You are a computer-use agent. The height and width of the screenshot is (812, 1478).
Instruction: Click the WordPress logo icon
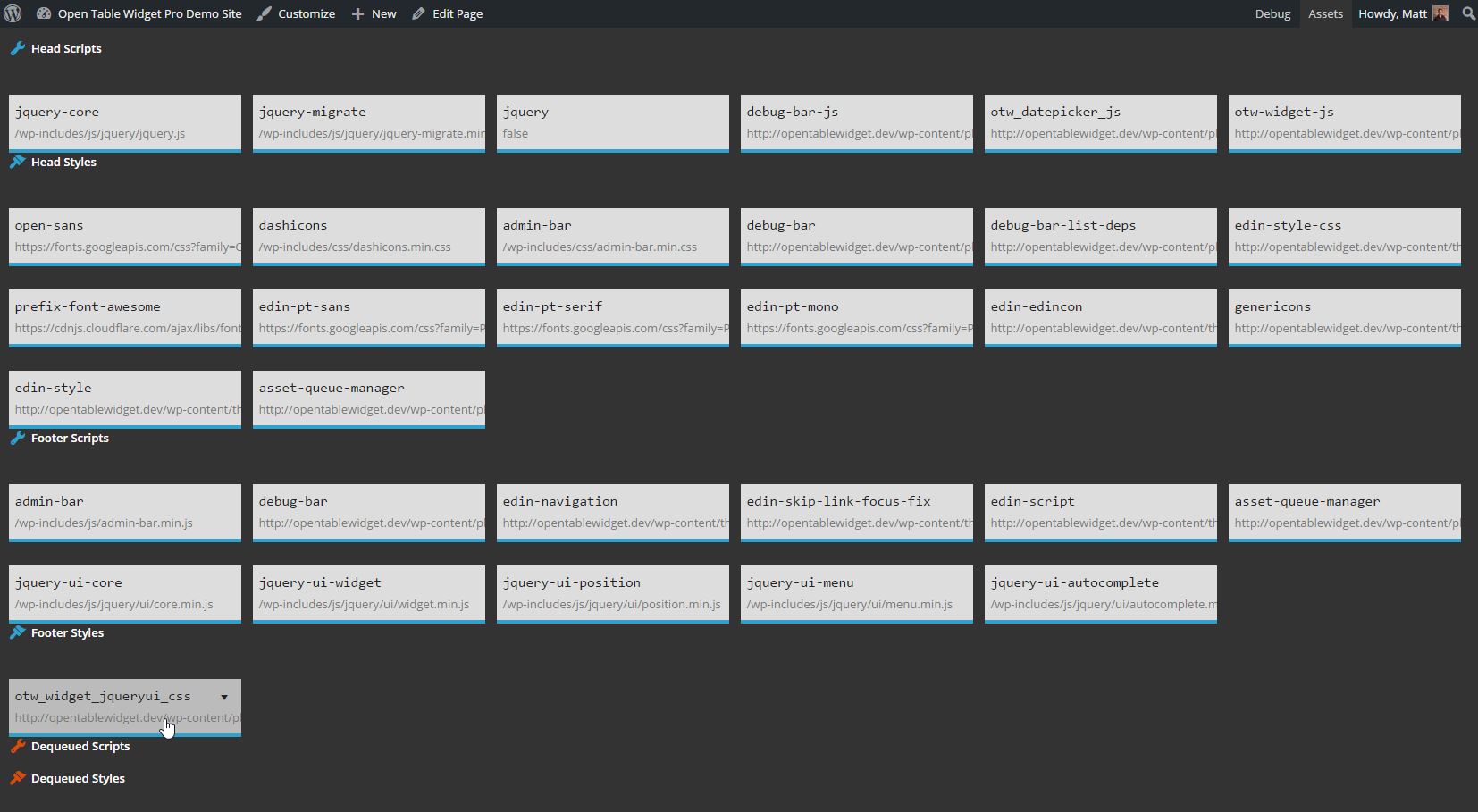(13, 13)
